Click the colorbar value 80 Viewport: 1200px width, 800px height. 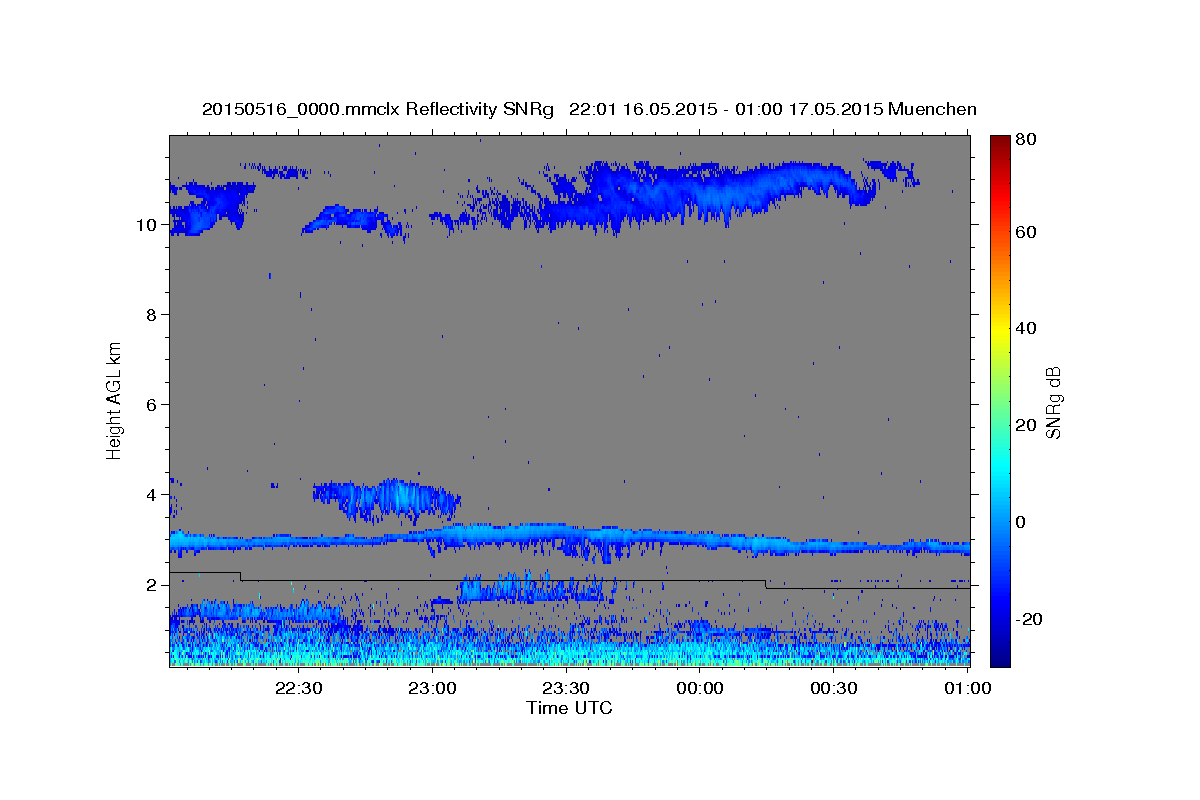click(1028, 141)
